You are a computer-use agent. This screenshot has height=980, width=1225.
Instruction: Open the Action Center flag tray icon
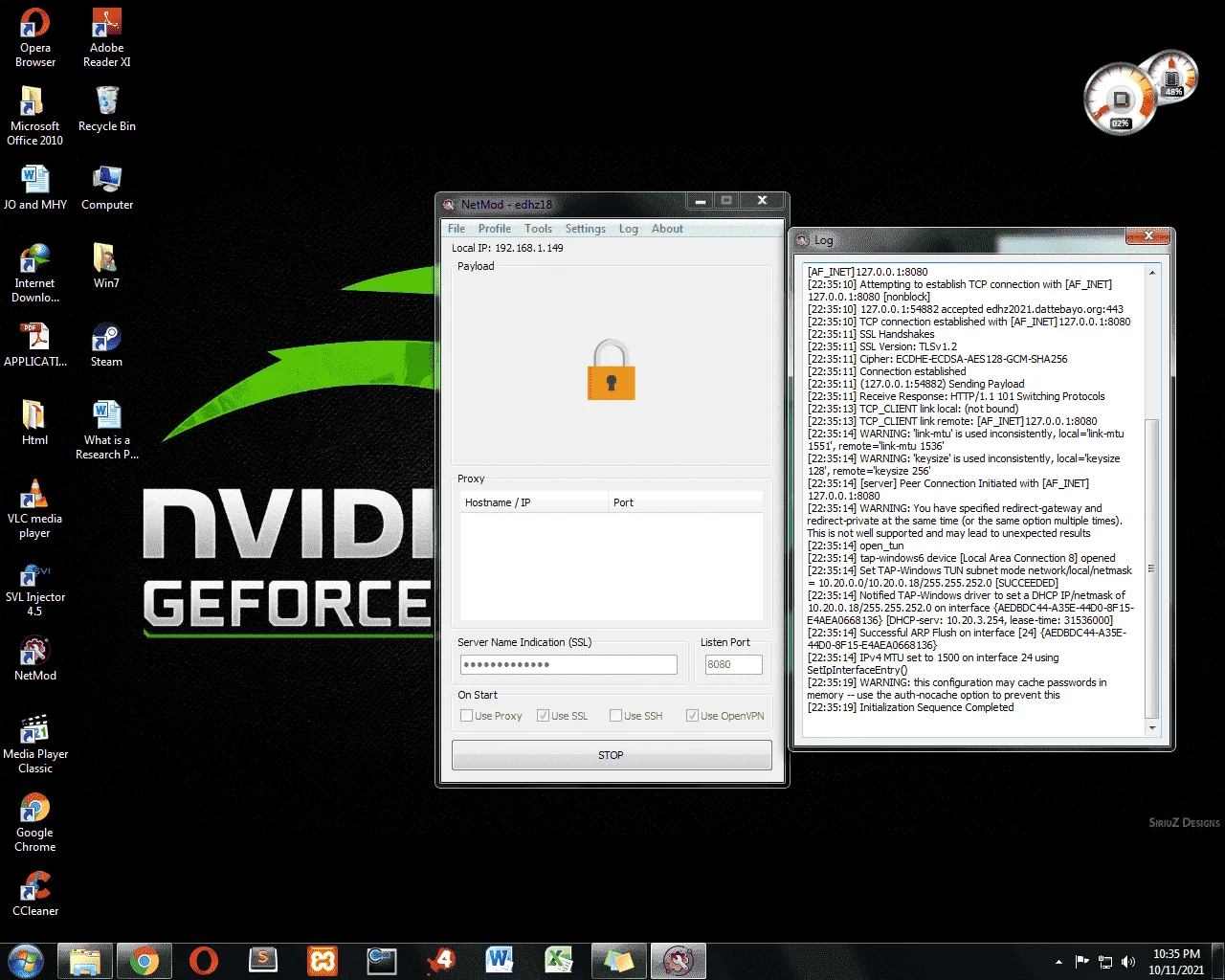pyautogui.click(x=1082, y=961)
